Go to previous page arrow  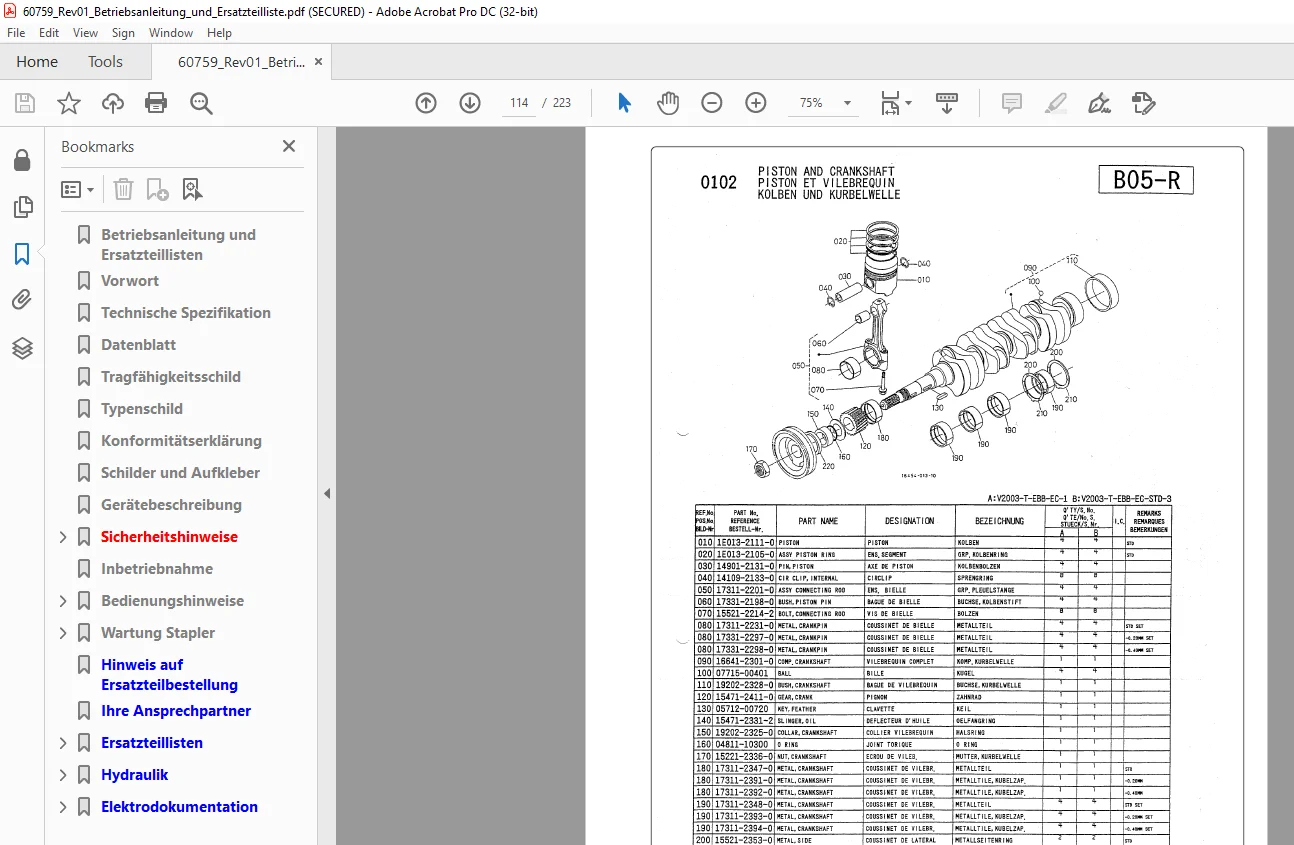[426, 103]
